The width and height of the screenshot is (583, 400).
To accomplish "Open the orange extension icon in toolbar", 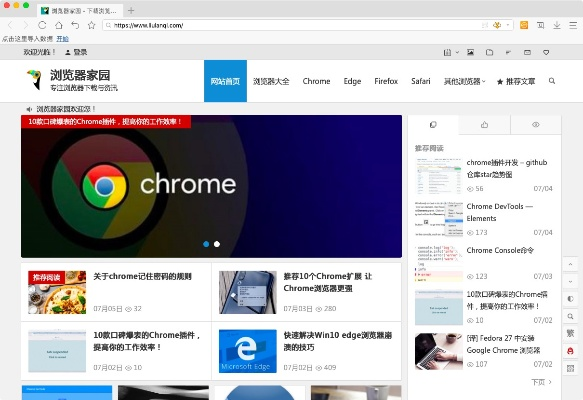I will (524, 25).
